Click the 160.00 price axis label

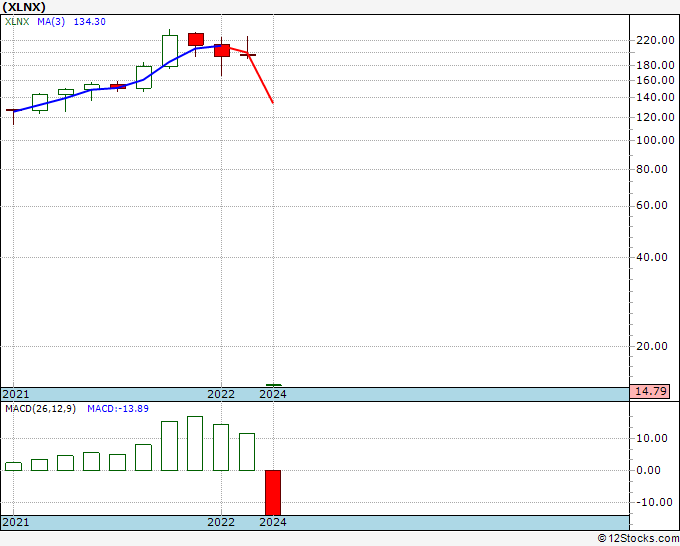point(655,80)
